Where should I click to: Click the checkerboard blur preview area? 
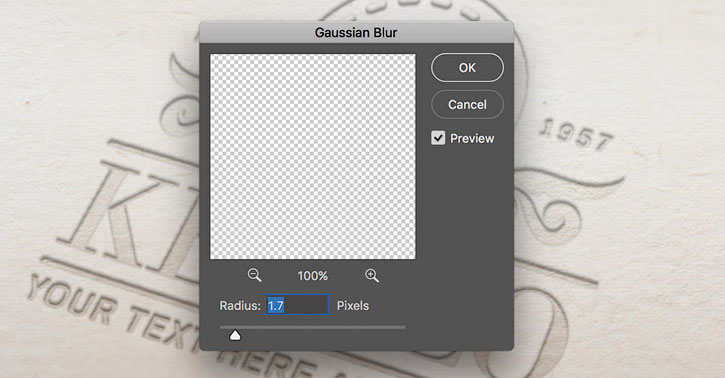313,157
